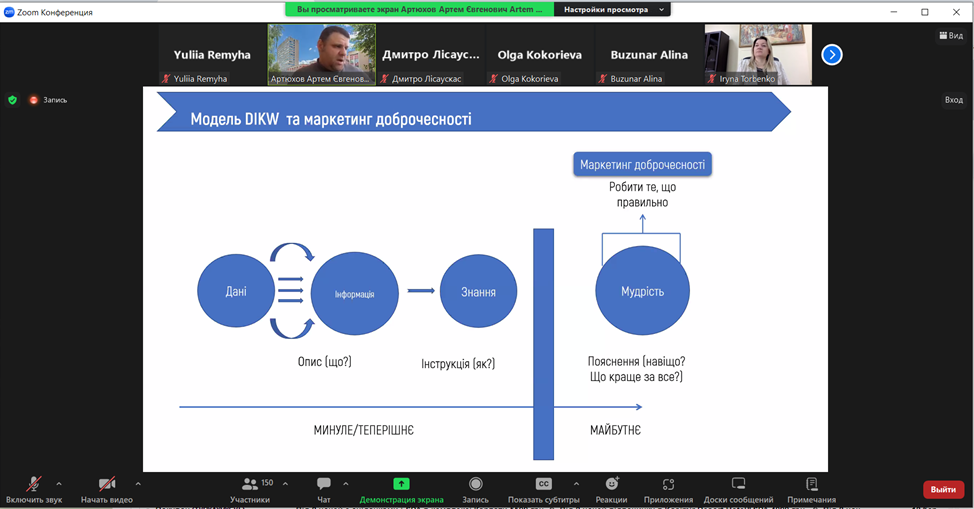The width and height of the screenshot is (974, 509).
Task: Expand audio options arrow beside microphone
Action: [x=59, y=484]
